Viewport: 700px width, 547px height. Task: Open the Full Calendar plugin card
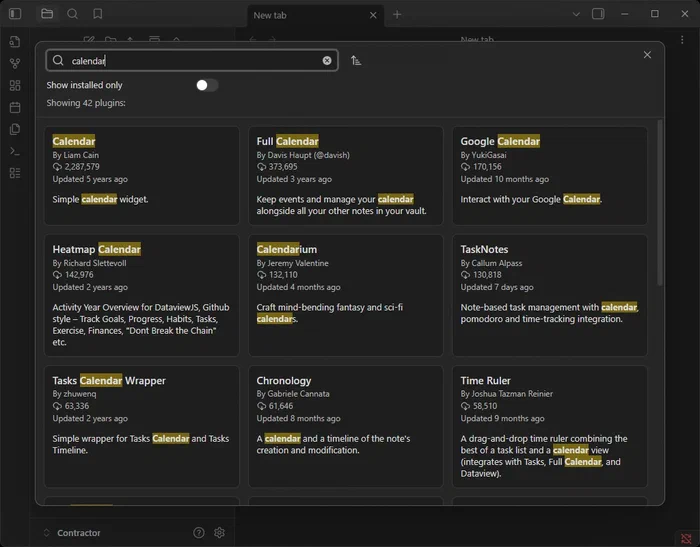click(346, 176)
